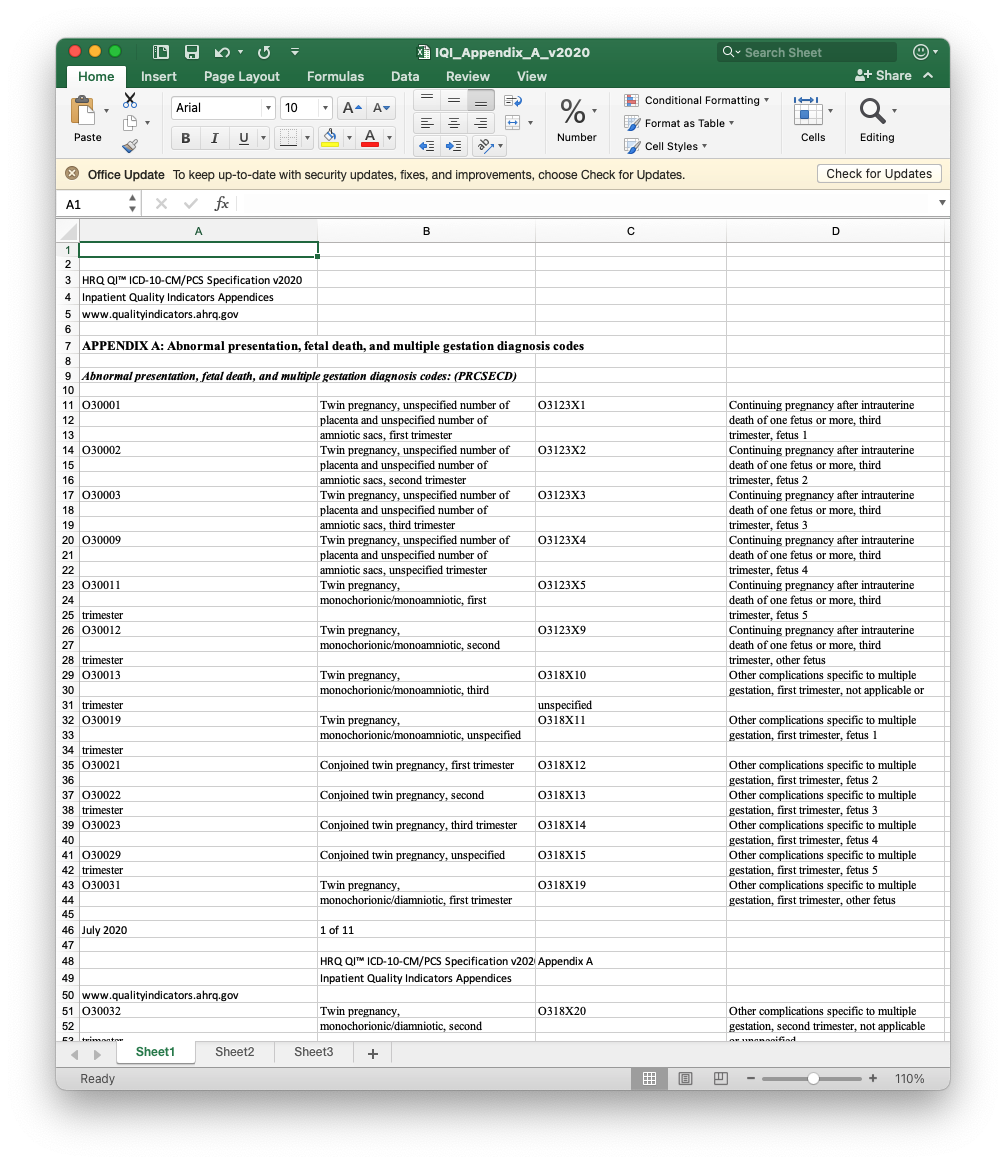Zoom out with the minus button
Image resolution: width=1006 pixels, height=1164 pixels.
tap(751, 1079)
